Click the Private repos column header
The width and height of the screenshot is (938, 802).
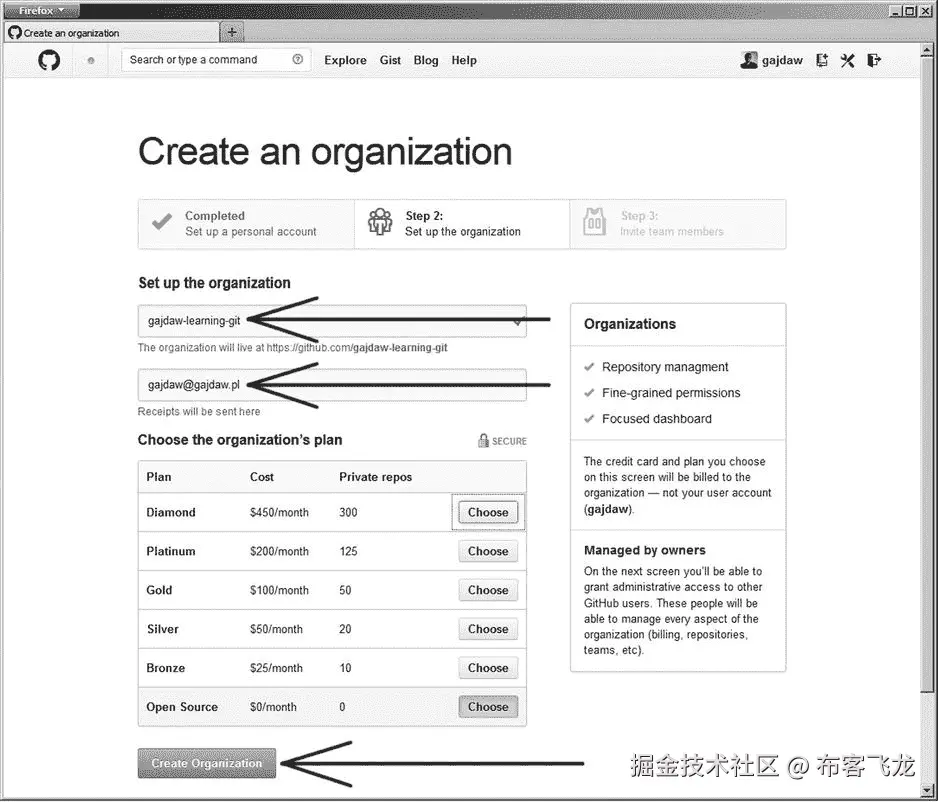tap(376, 477)
